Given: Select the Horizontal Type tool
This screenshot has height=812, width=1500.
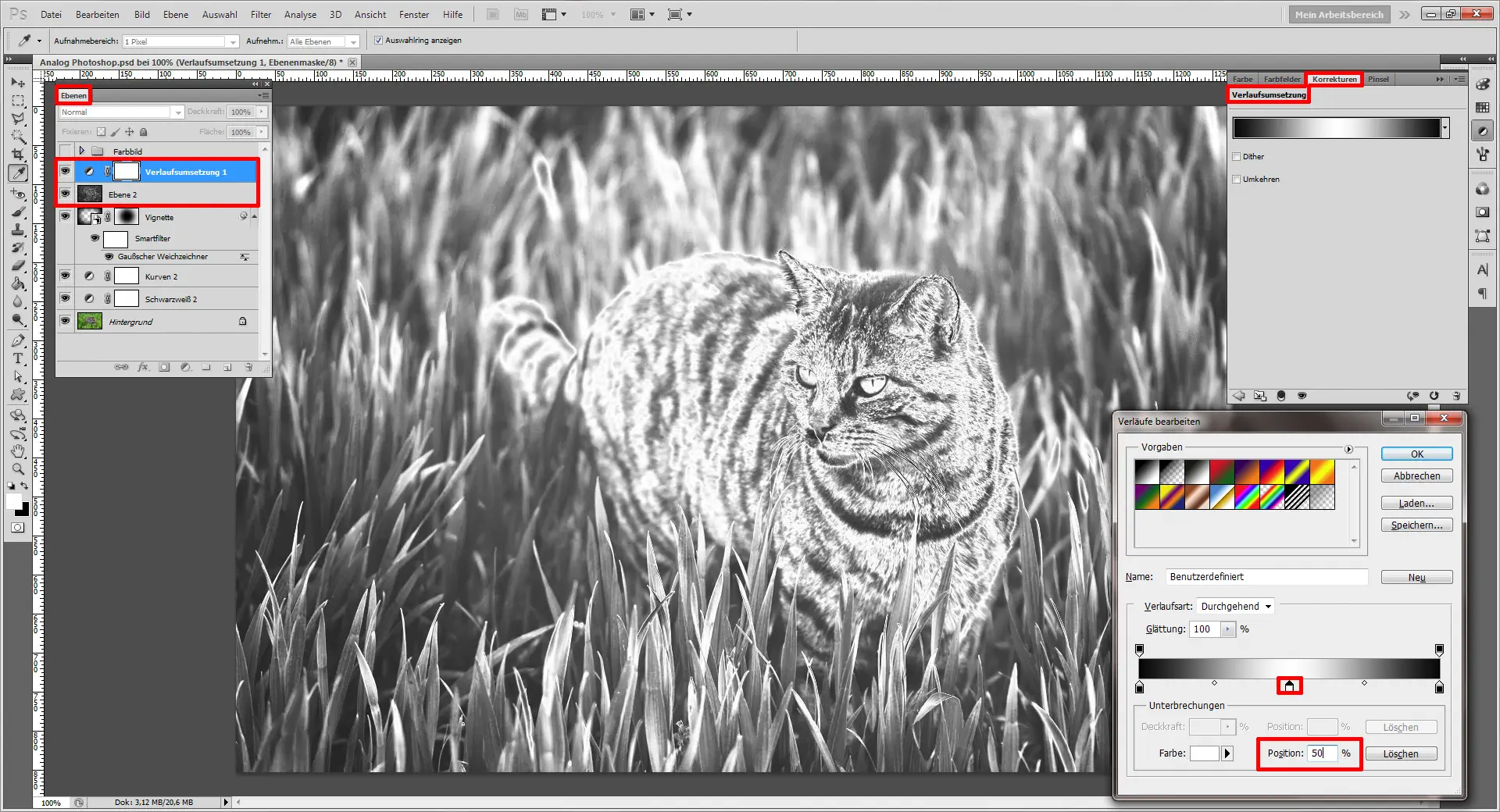Looking at the screenshot, I should (19, 359).
